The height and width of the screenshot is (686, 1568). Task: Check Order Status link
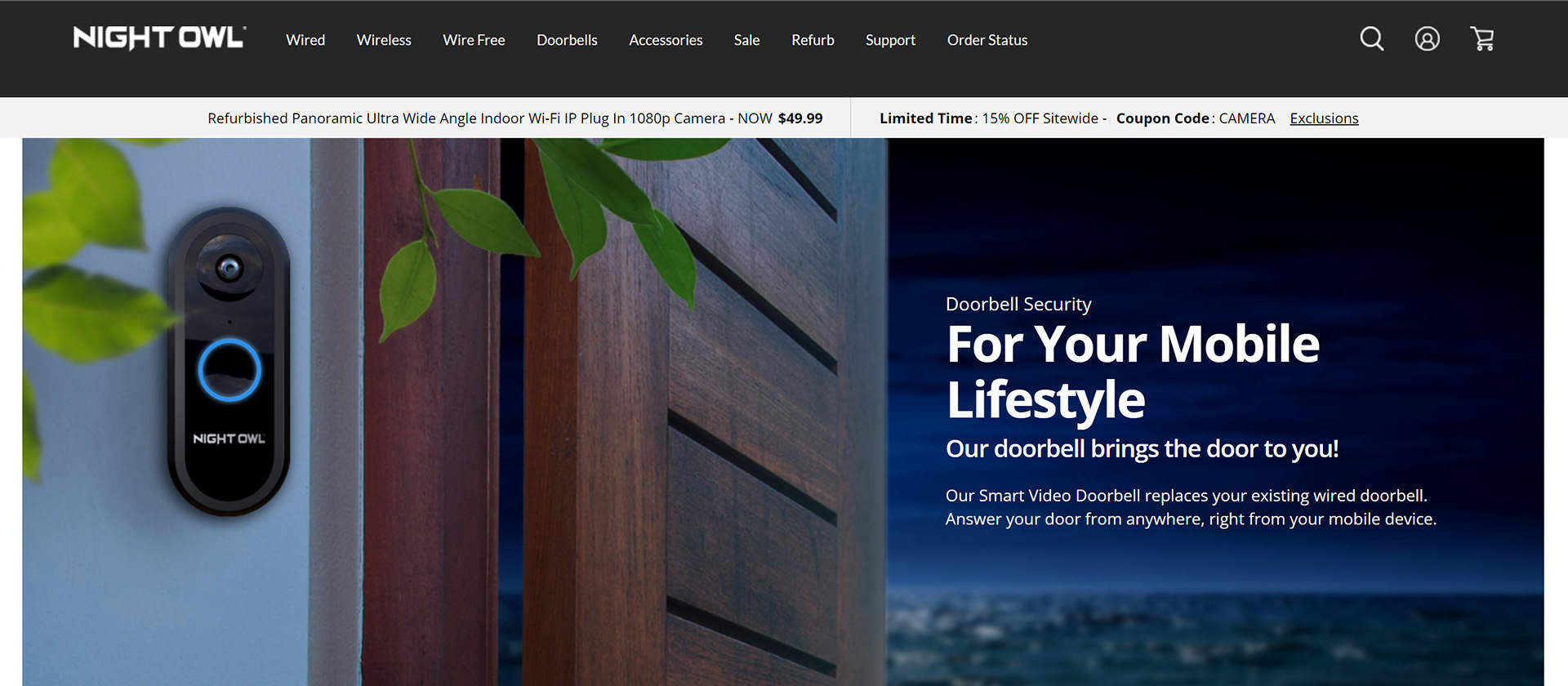coord(987,40)
